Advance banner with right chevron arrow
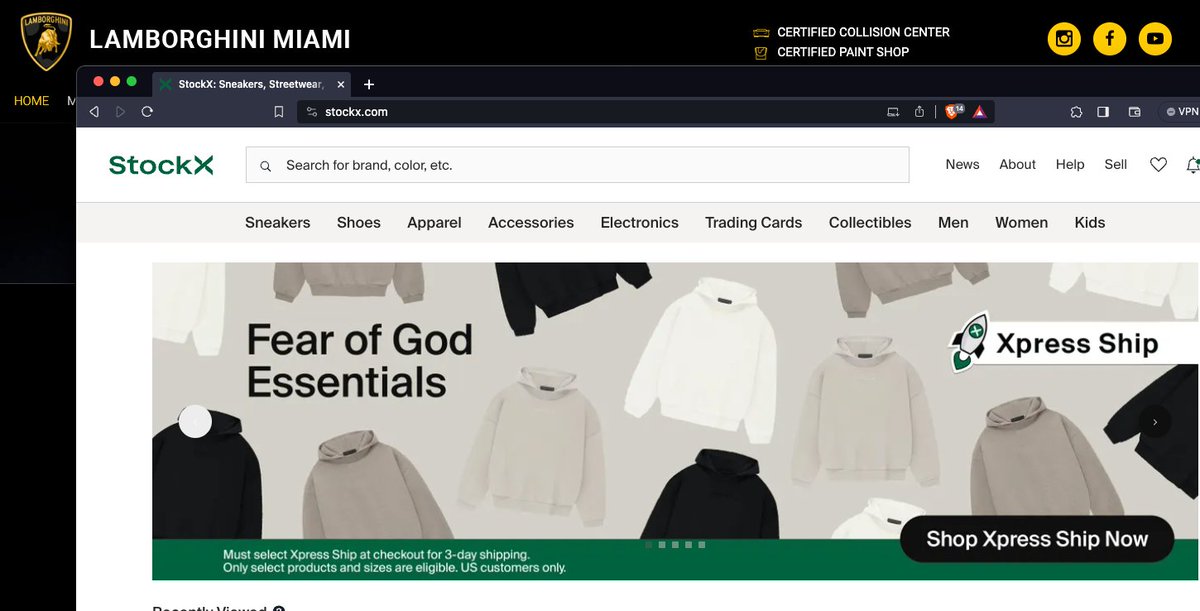The height and width of the screenshot is (611, 1200). tap(1155, 422)
